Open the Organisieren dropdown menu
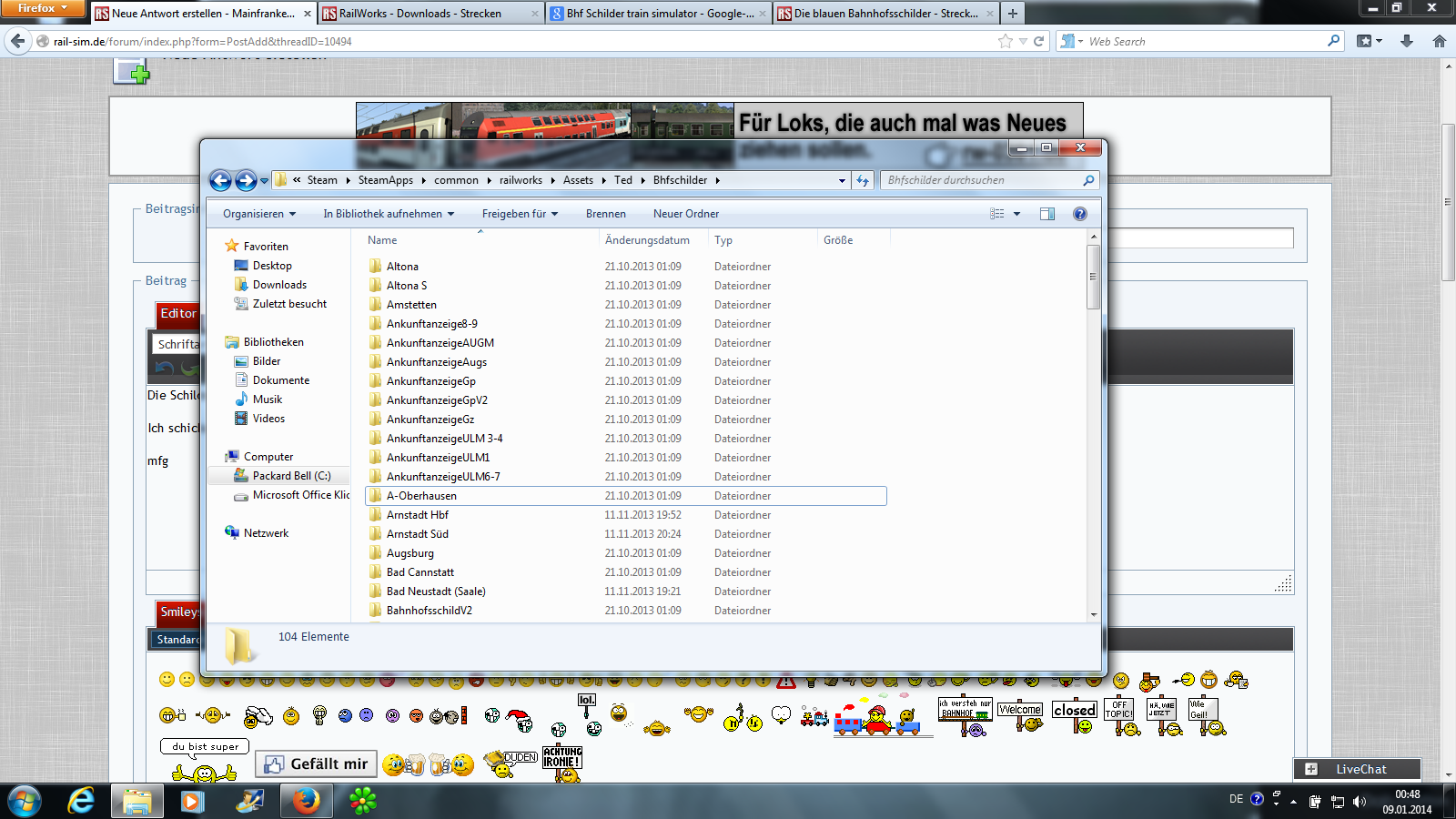Viewport: 1456px width, 819px height. tap(259, 214)
